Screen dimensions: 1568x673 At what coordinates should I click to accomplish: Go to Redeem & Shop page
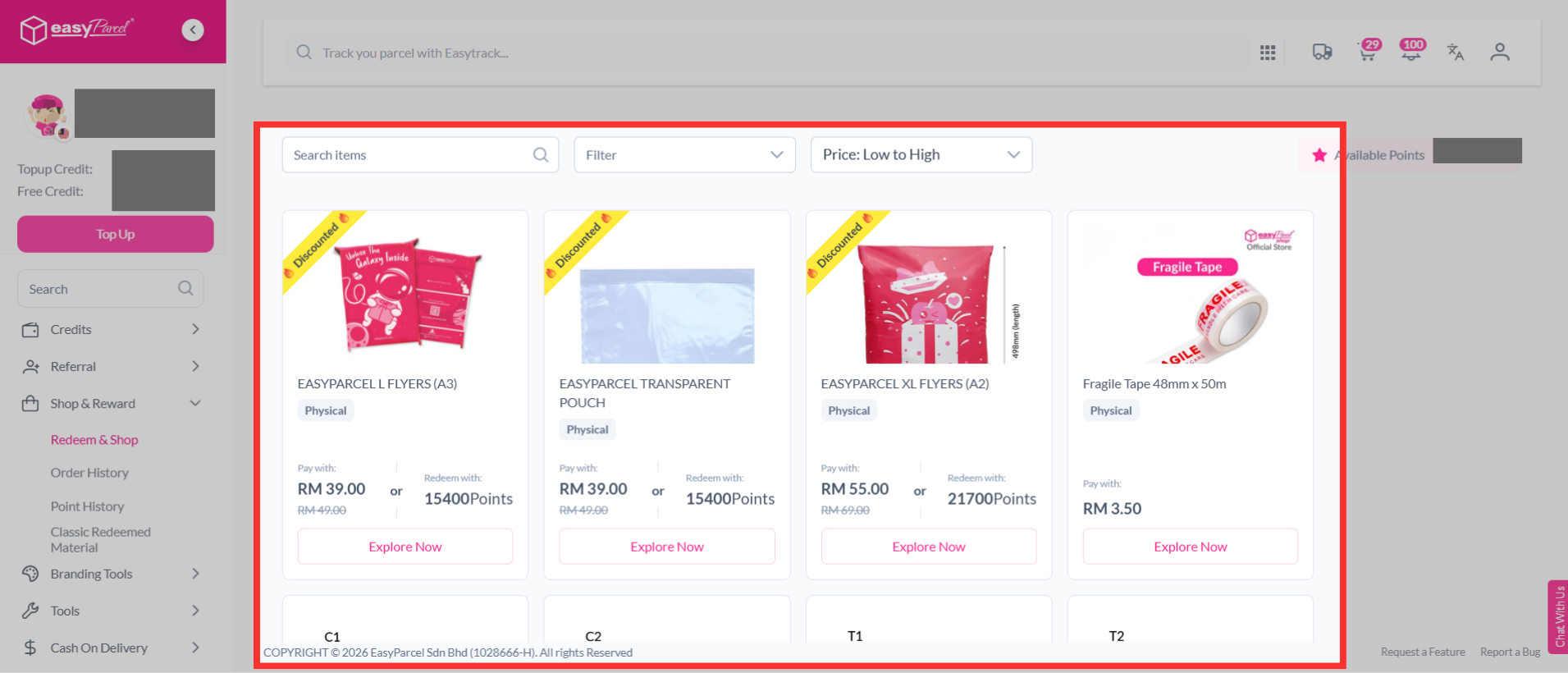pos(94,440)
